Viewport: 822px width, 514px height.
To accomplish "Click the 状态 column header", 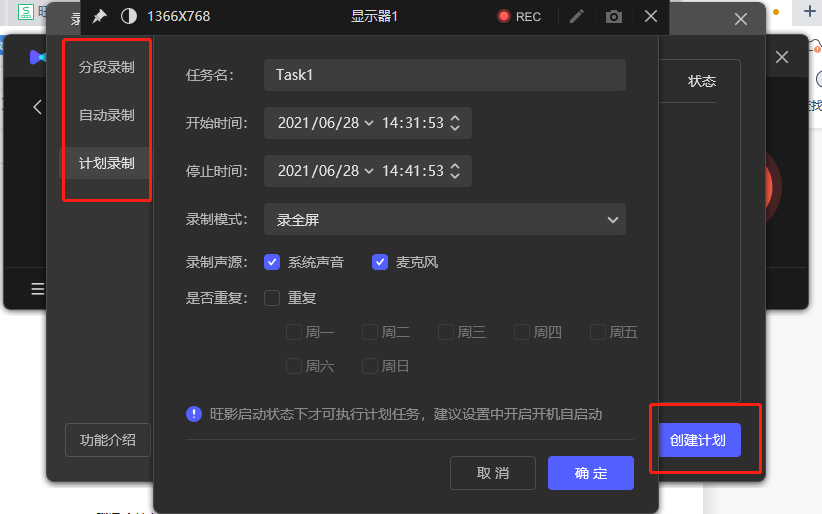I will coord(701,81).
